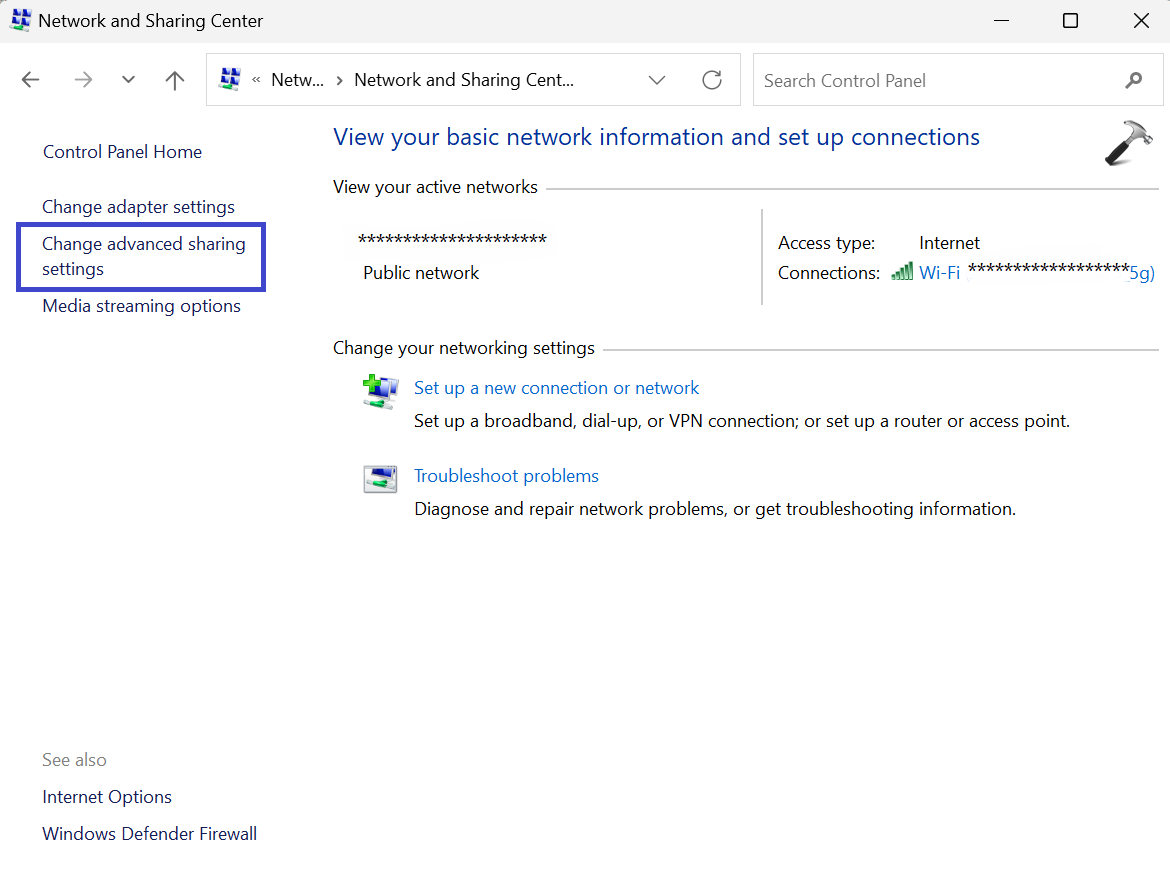Go up one level with up arrow
The height and width of the screenshot is (871, 1170).
pos(175,80)
